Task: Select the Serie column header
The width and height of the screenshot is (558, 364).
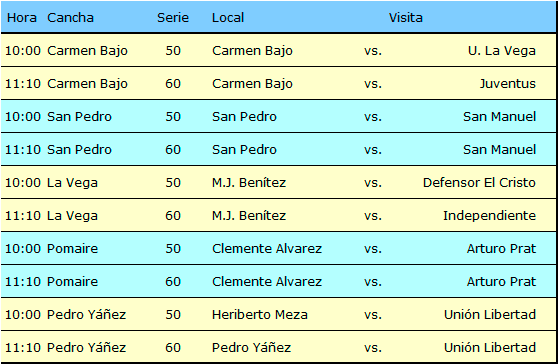Action: click(173, 17)
